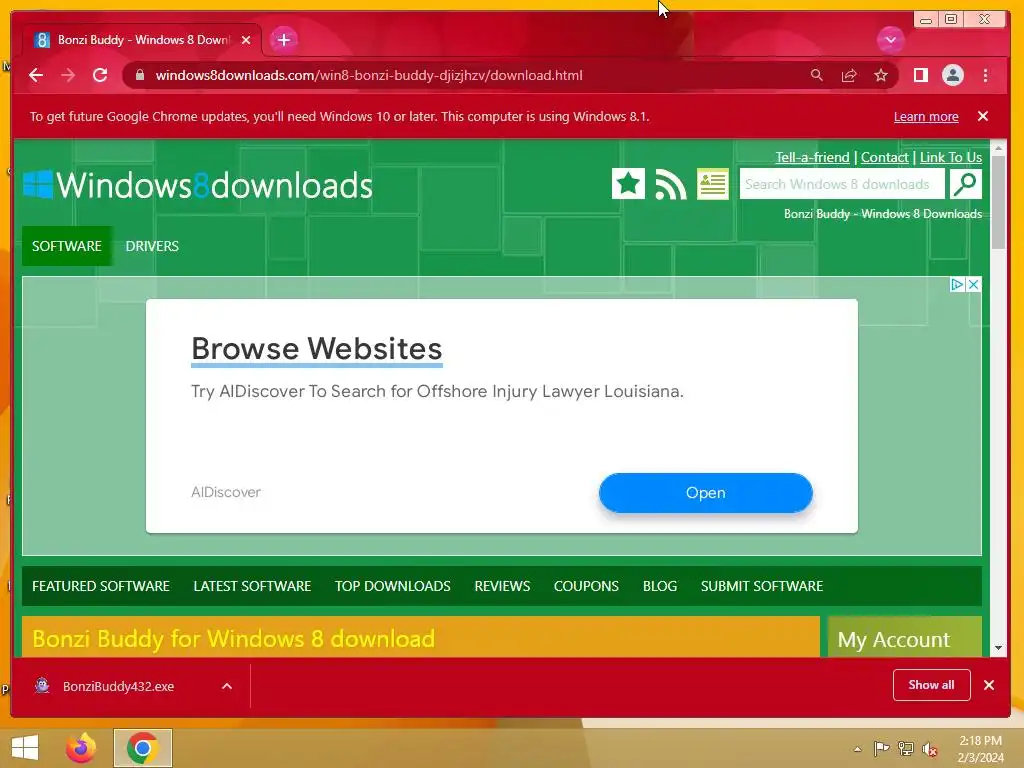Open BLOG menu item

[660, 586]
